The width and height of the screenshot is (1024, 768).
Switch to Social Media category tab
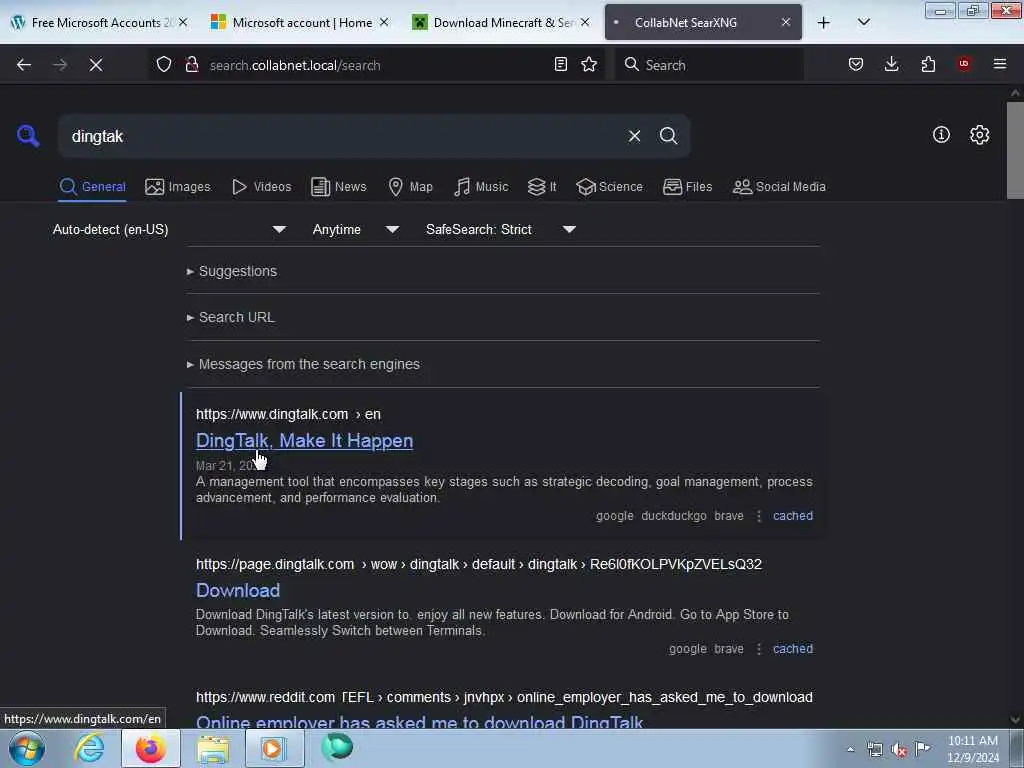click(778, 187)
